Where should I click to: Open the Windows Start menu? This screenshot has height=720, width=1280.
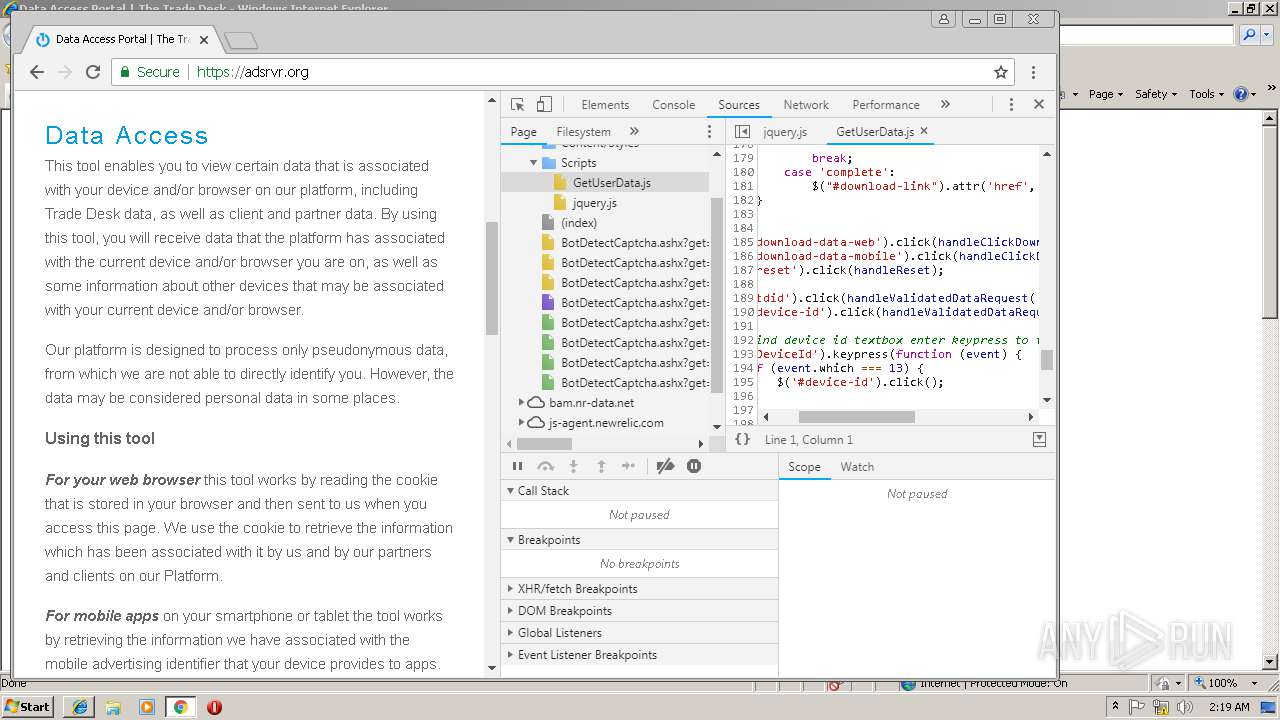point(28,706)
